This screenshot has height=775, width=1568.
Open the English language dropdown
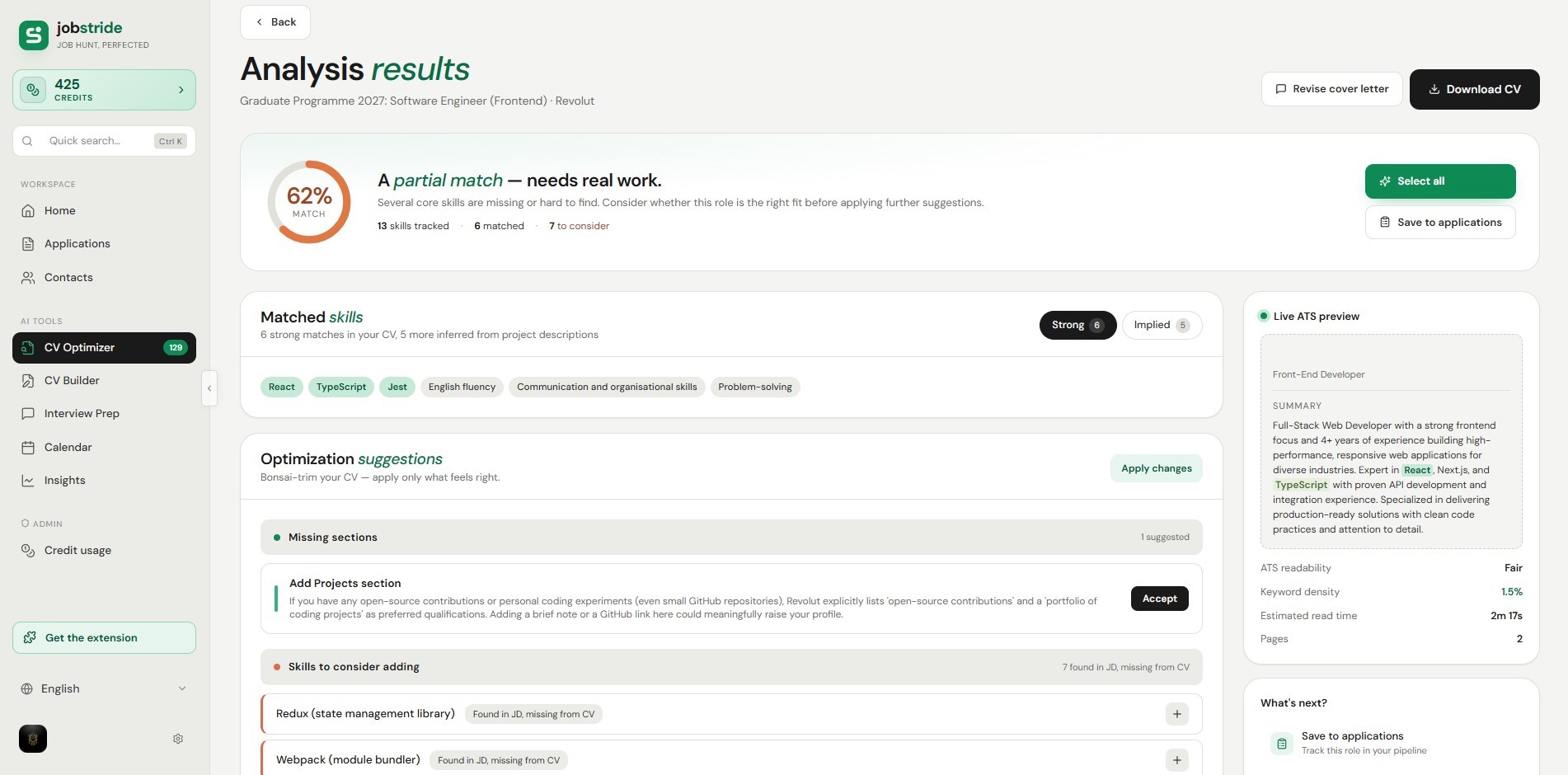coord(104,689)
